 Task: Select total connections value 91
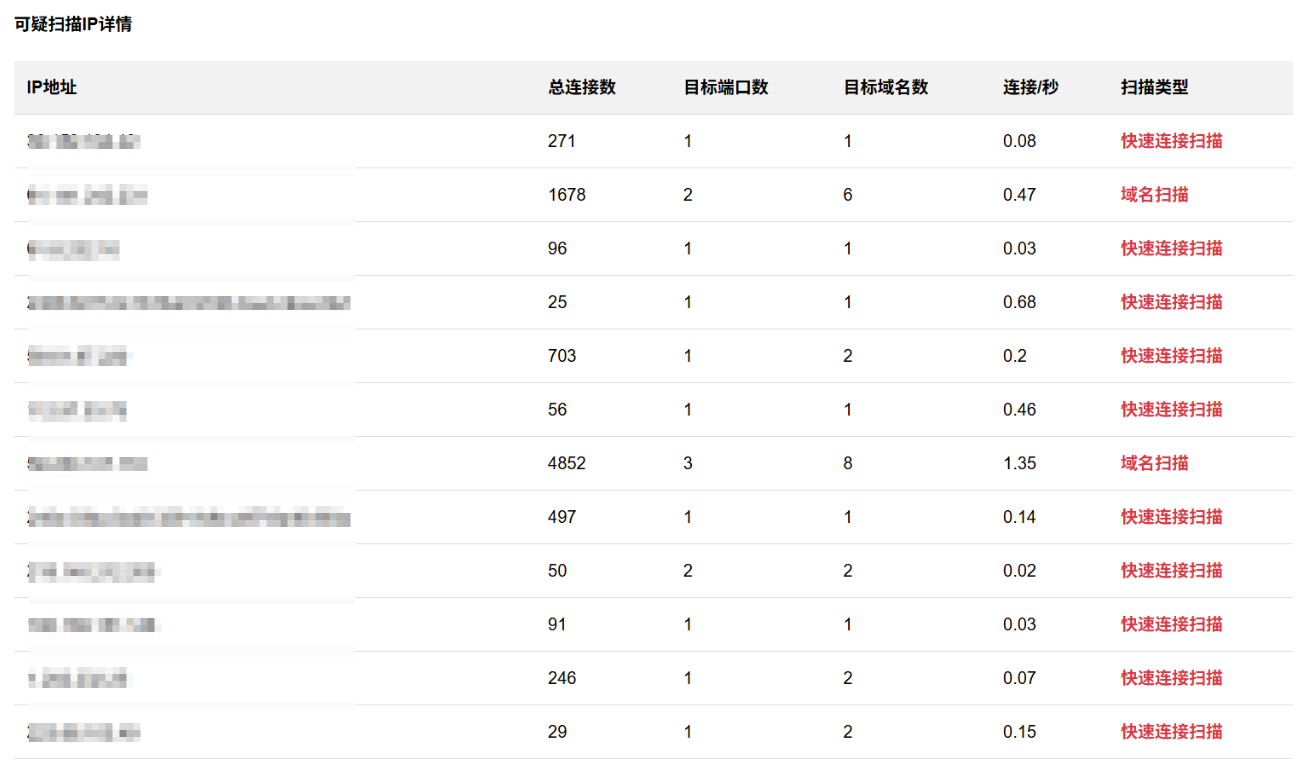(x=557, y=624)
